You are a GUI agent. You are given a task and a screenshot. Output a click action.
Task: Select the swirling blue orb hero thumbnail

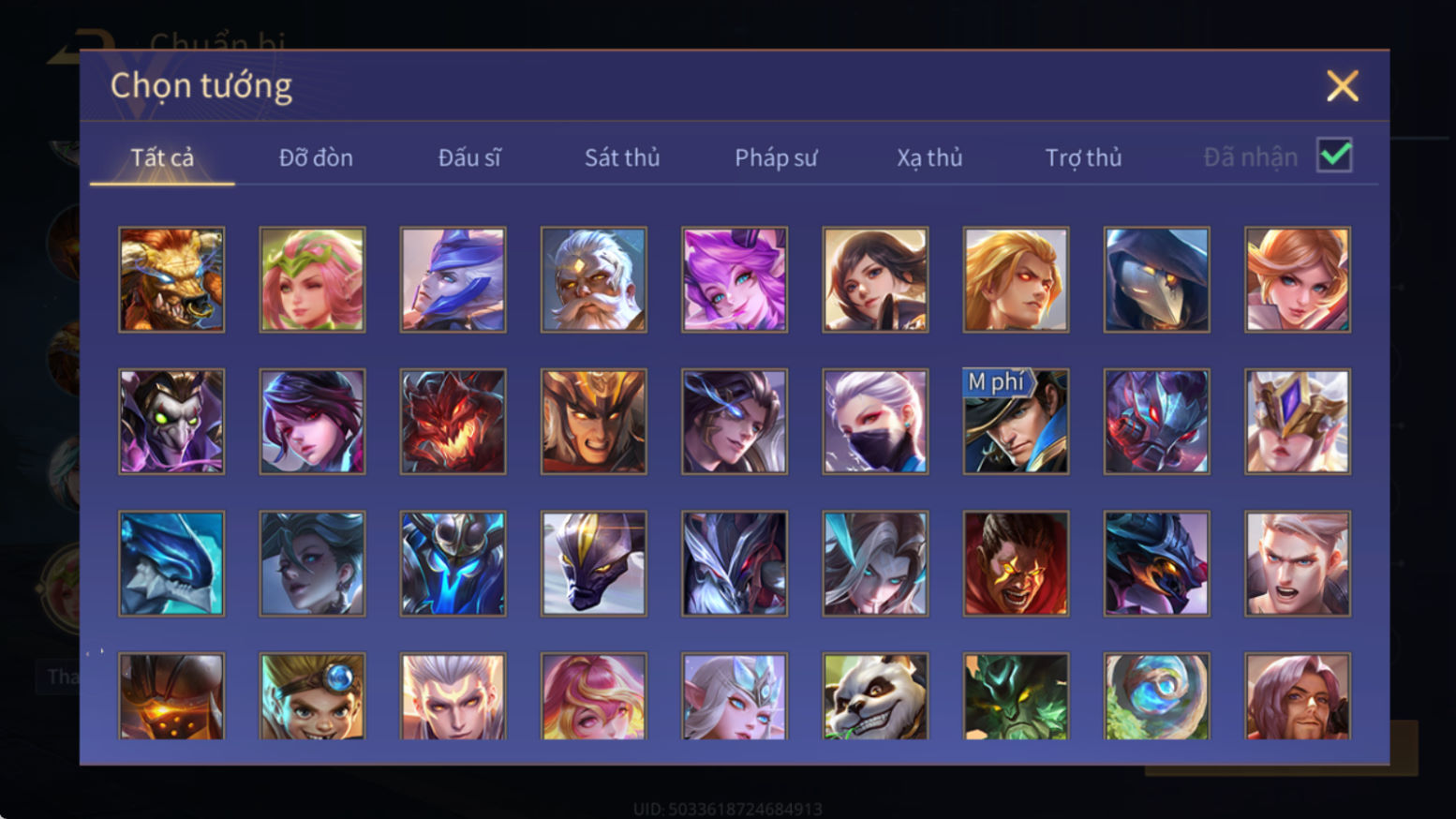click(x=1156, y=696)
